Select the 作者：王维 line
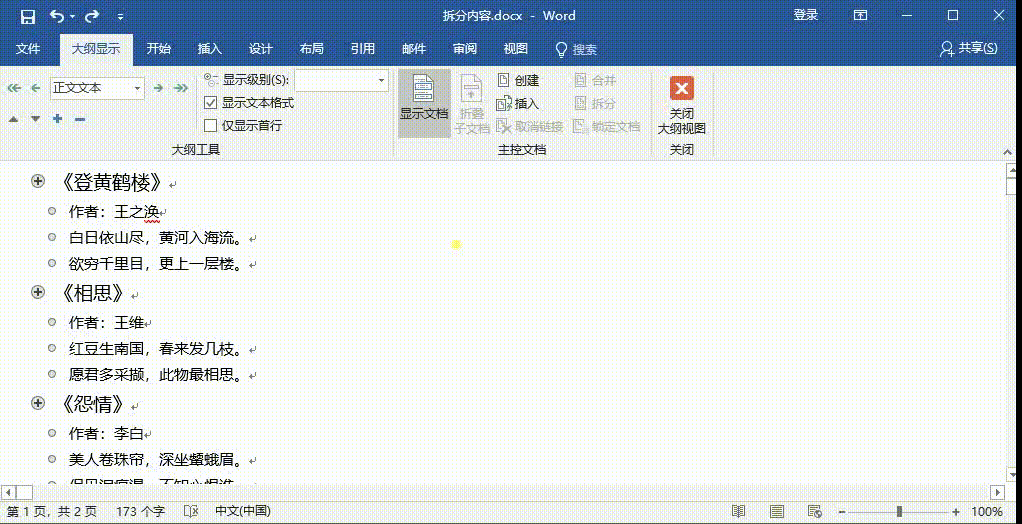 (107, 323)
